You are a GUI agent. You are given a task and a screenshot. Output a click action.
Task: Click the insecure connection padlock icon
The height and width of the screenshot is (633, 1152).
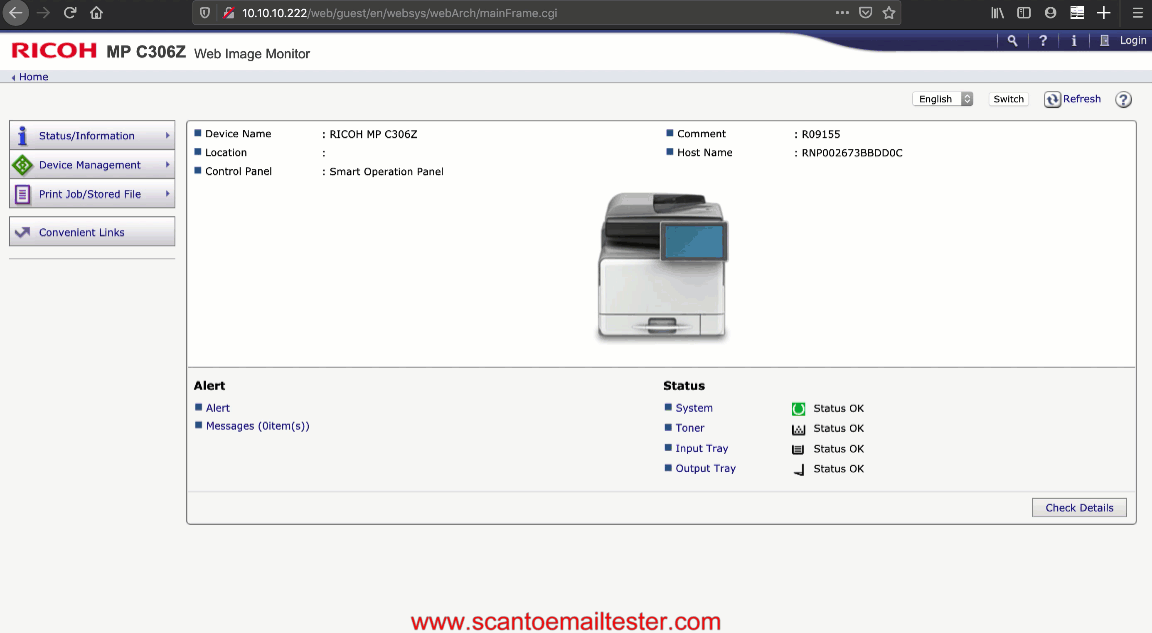click(228, 13)
